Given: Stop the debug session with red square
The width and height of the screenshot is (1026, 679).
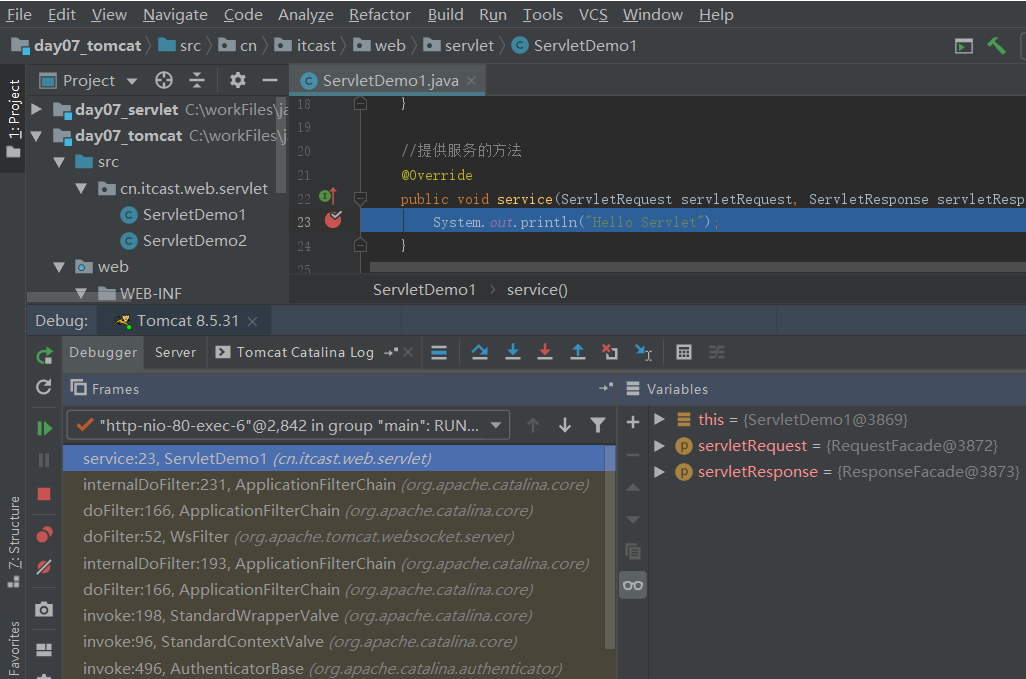Looking at the screenshot, I should pyautogui.click(x=44, y=494).
